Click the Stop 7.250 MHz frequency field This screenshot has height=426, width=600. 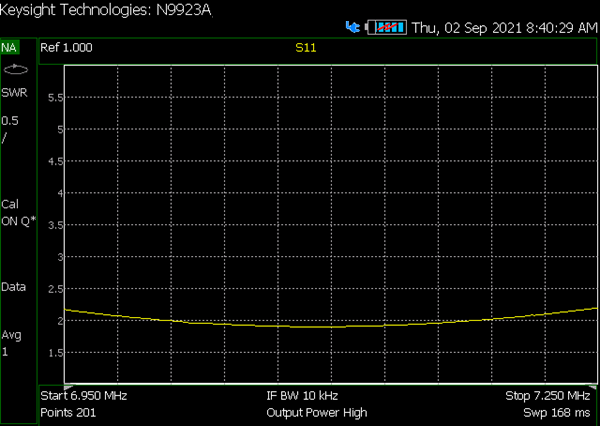point(548,395)
